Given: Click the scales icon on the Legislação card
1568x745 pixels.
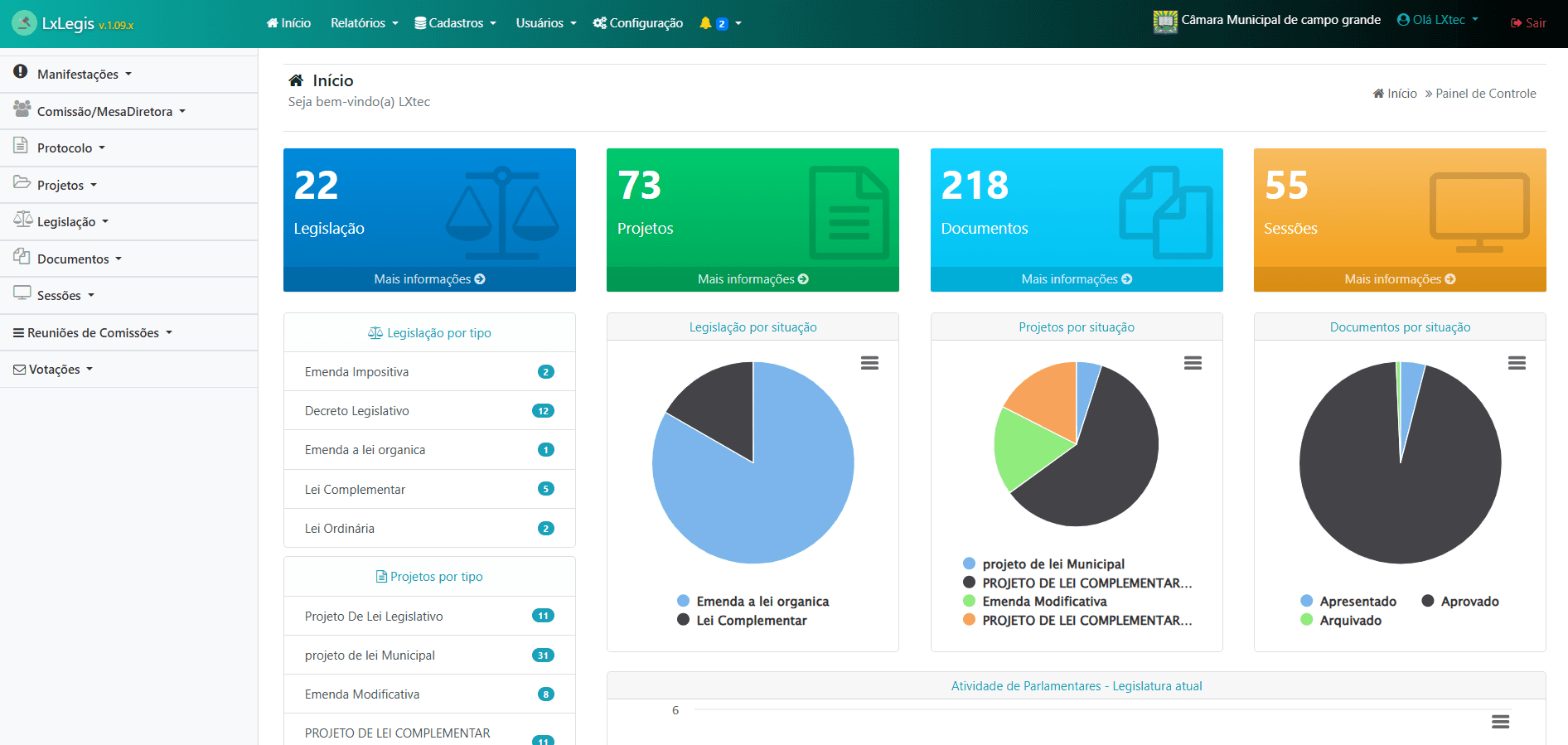Looking at the screenshot, I should (x=501, y=213).
